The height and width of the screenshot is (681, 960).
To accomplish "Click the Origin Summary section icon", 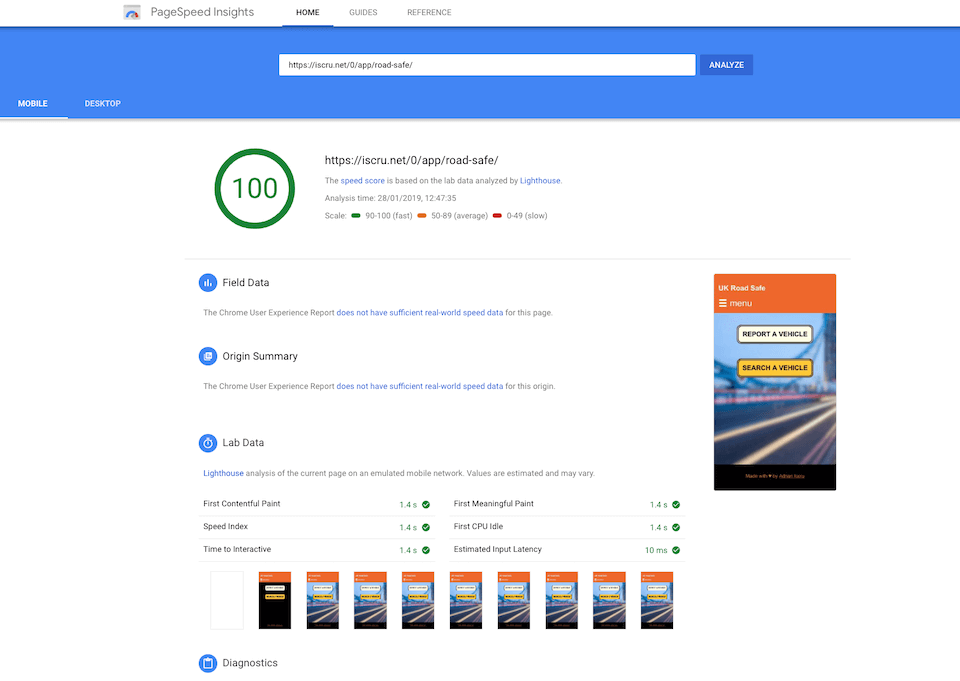I will coord(208,356).
